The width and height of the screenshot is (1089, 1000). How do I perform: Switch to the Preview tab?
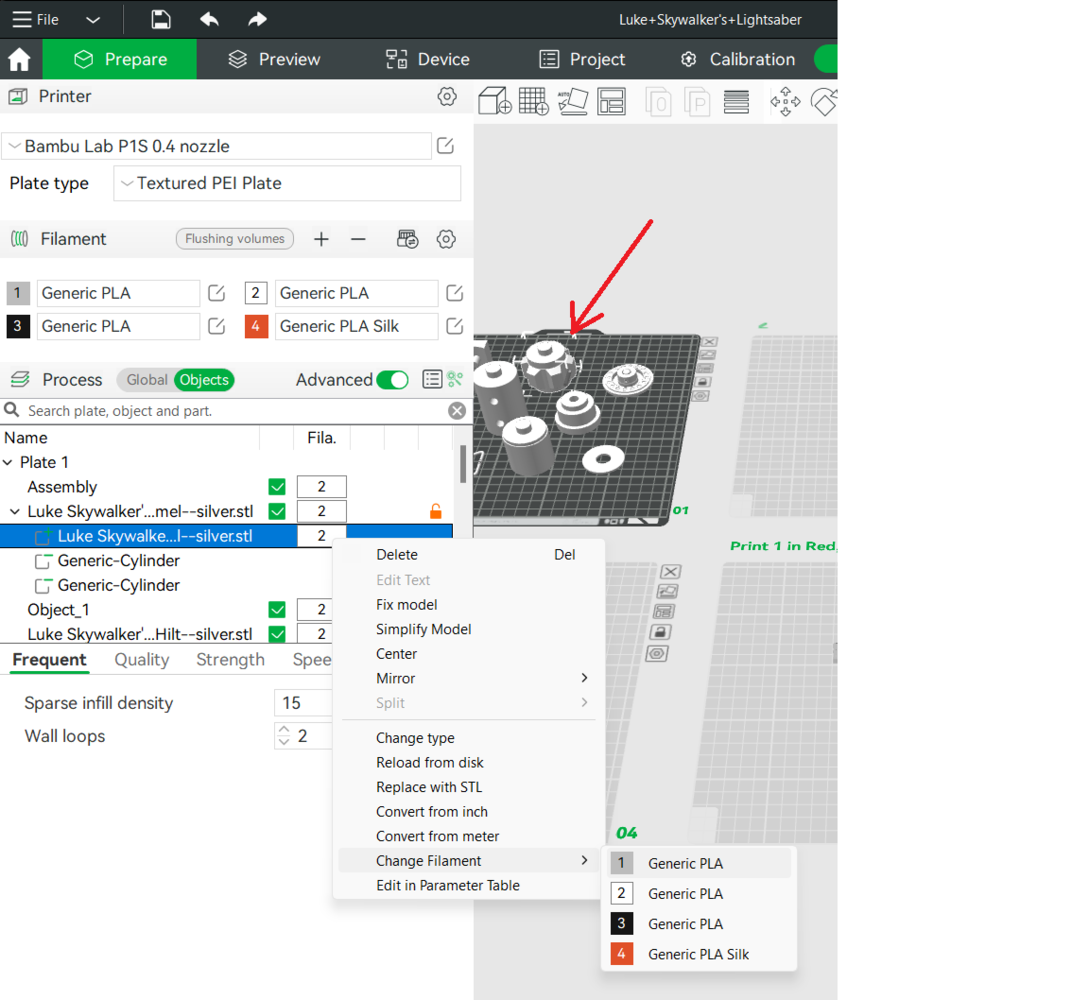(273, 60)
